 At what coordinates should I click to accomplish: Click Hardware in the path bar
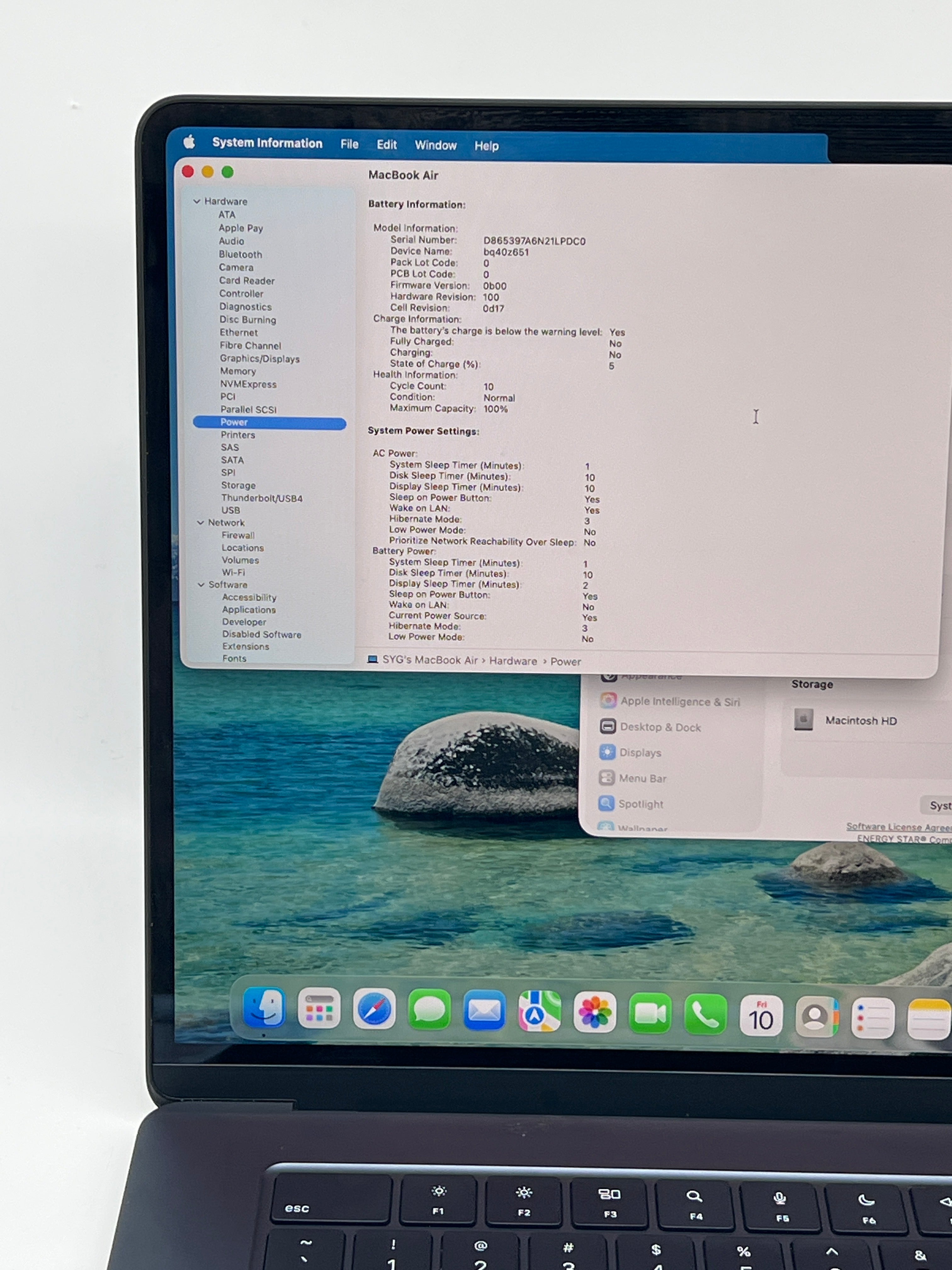pos(513,661)
